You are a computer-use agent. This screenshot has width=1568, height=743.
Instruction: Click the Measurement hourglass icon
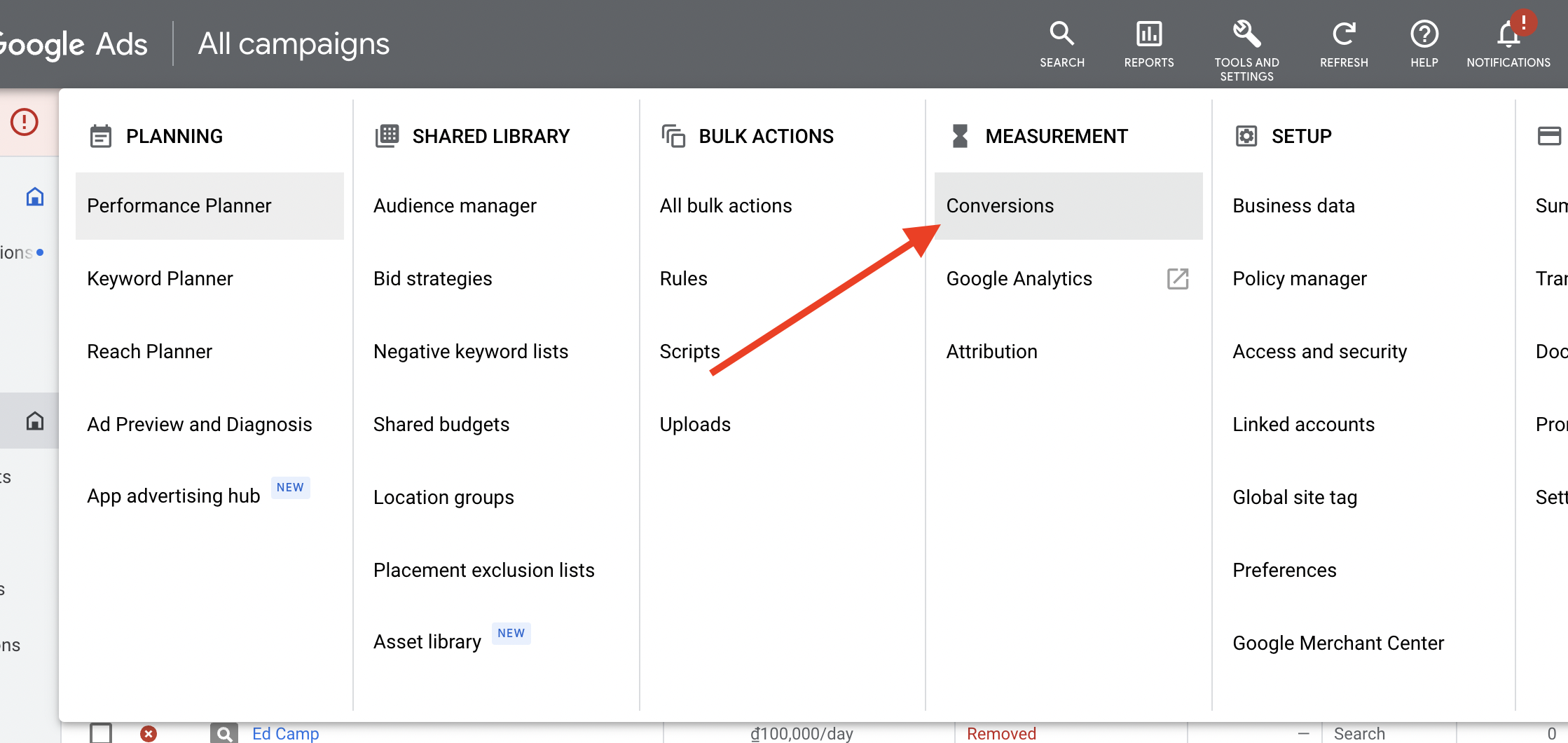point(960,136)
